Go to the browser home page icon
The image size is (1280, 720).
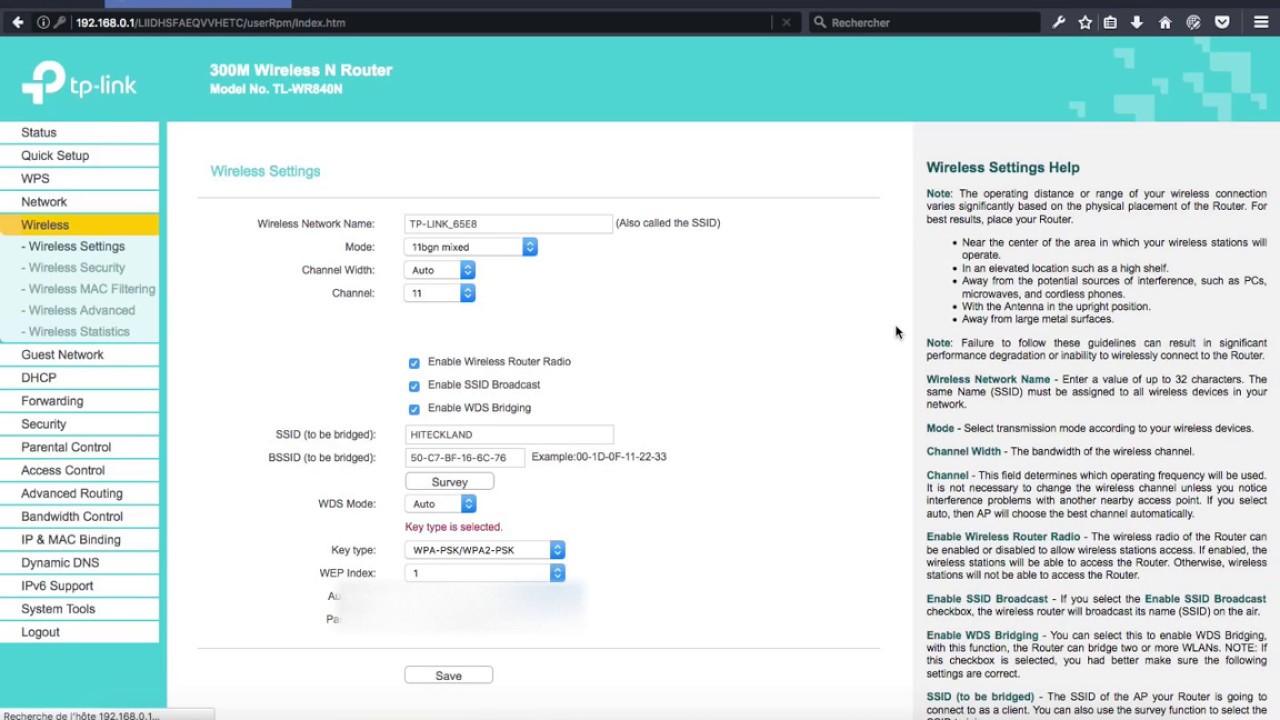[x=1165, y=22]
